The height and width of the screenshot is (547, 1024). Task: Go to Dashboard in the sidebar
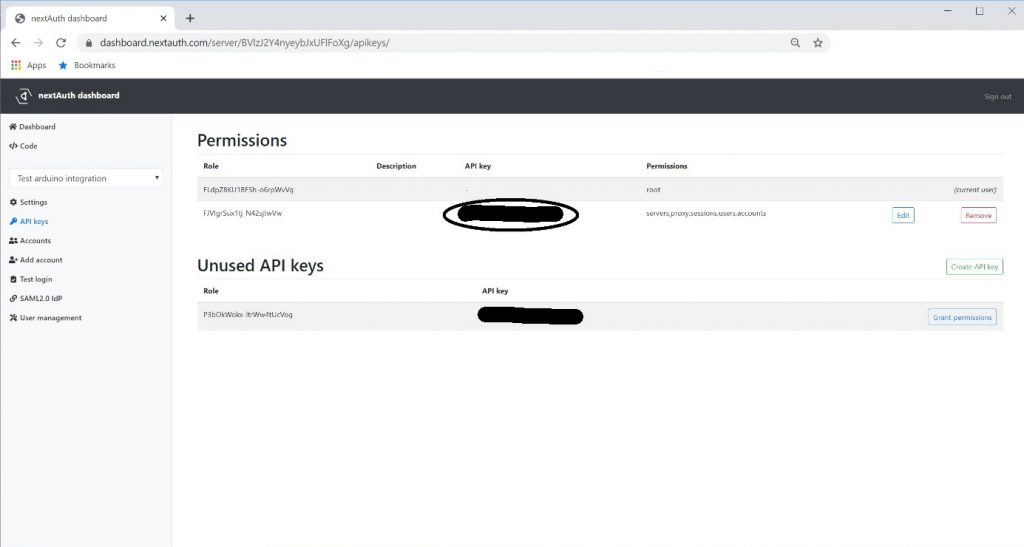(37, 127)
